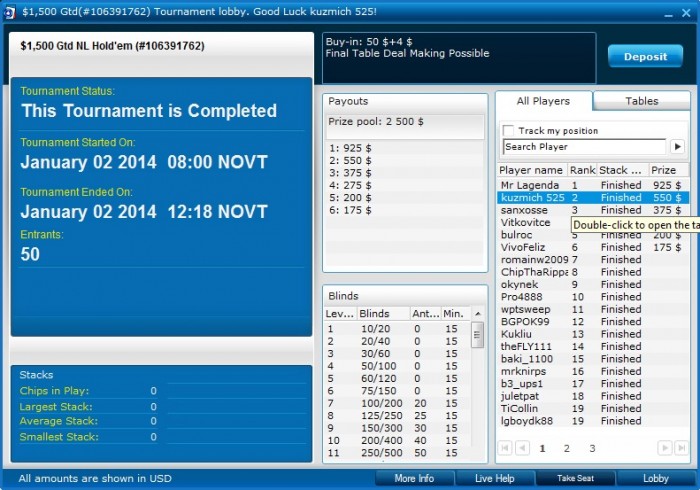This screenshot has height=490, width=700.
Task: Go to last page of player list
Action: click(681, 448)
